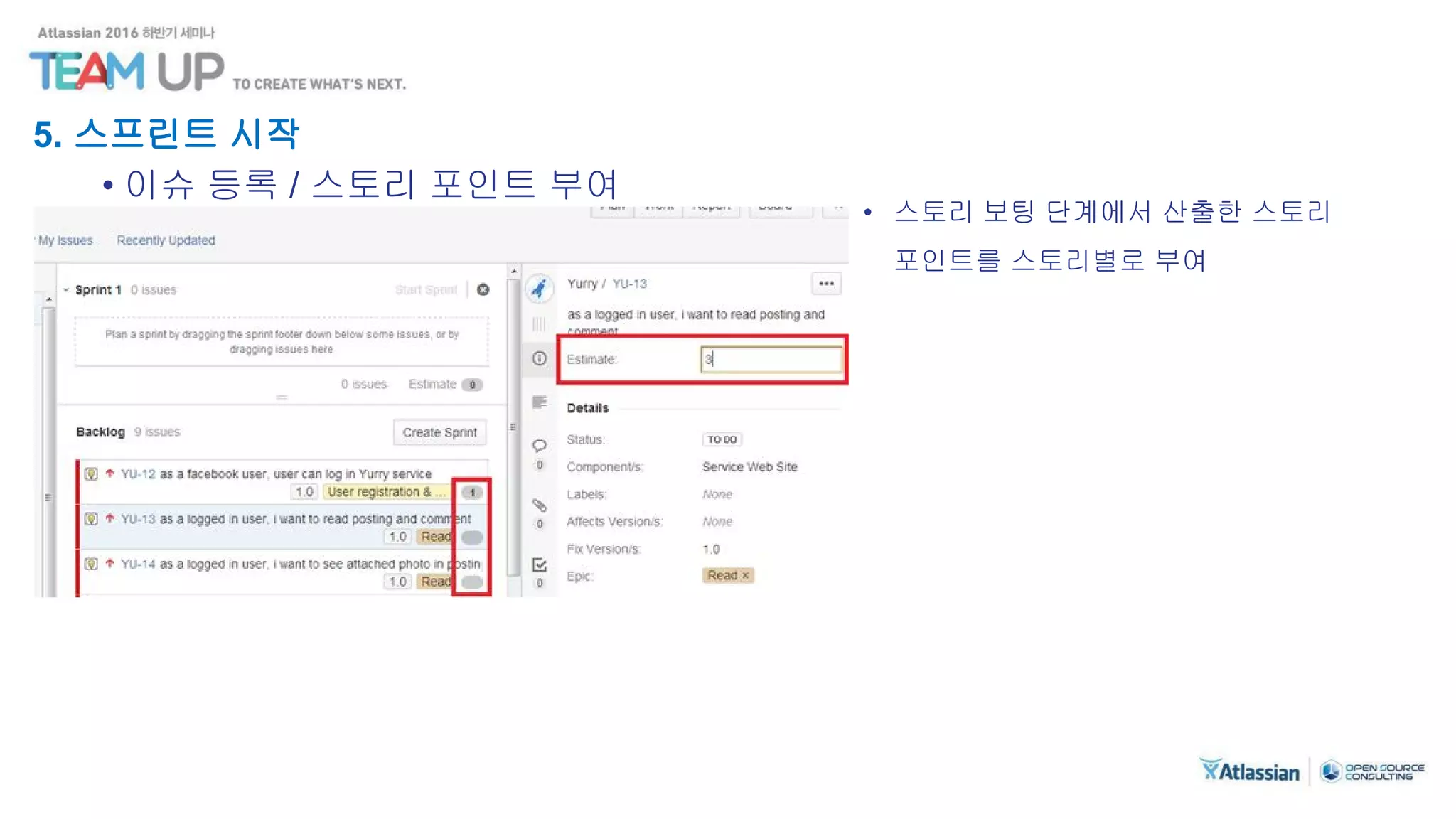
Task: Click the Read epic label in details
Action: tap(722, 575)
